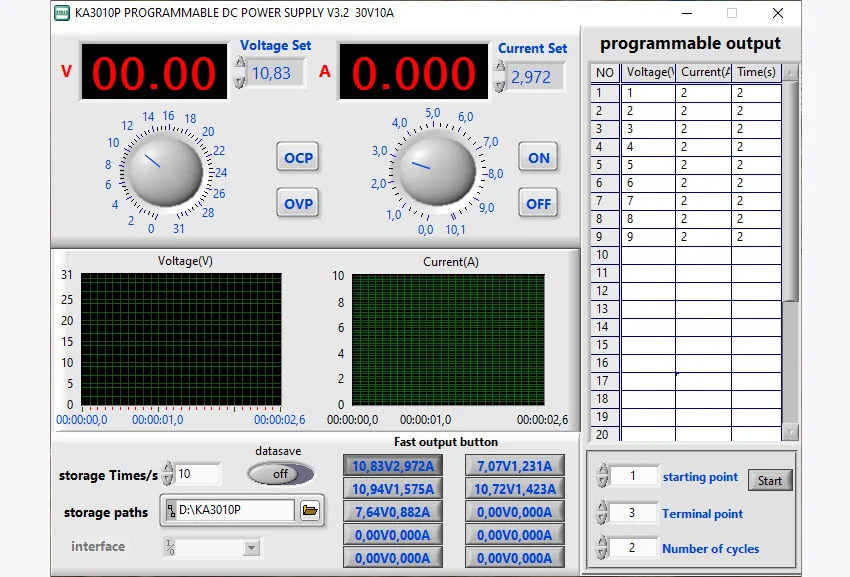The width and height of the screenshot is (850, 577).
Task: Adjust the starting point stepper
Action: pyautogui.click(x=601, y=477)
